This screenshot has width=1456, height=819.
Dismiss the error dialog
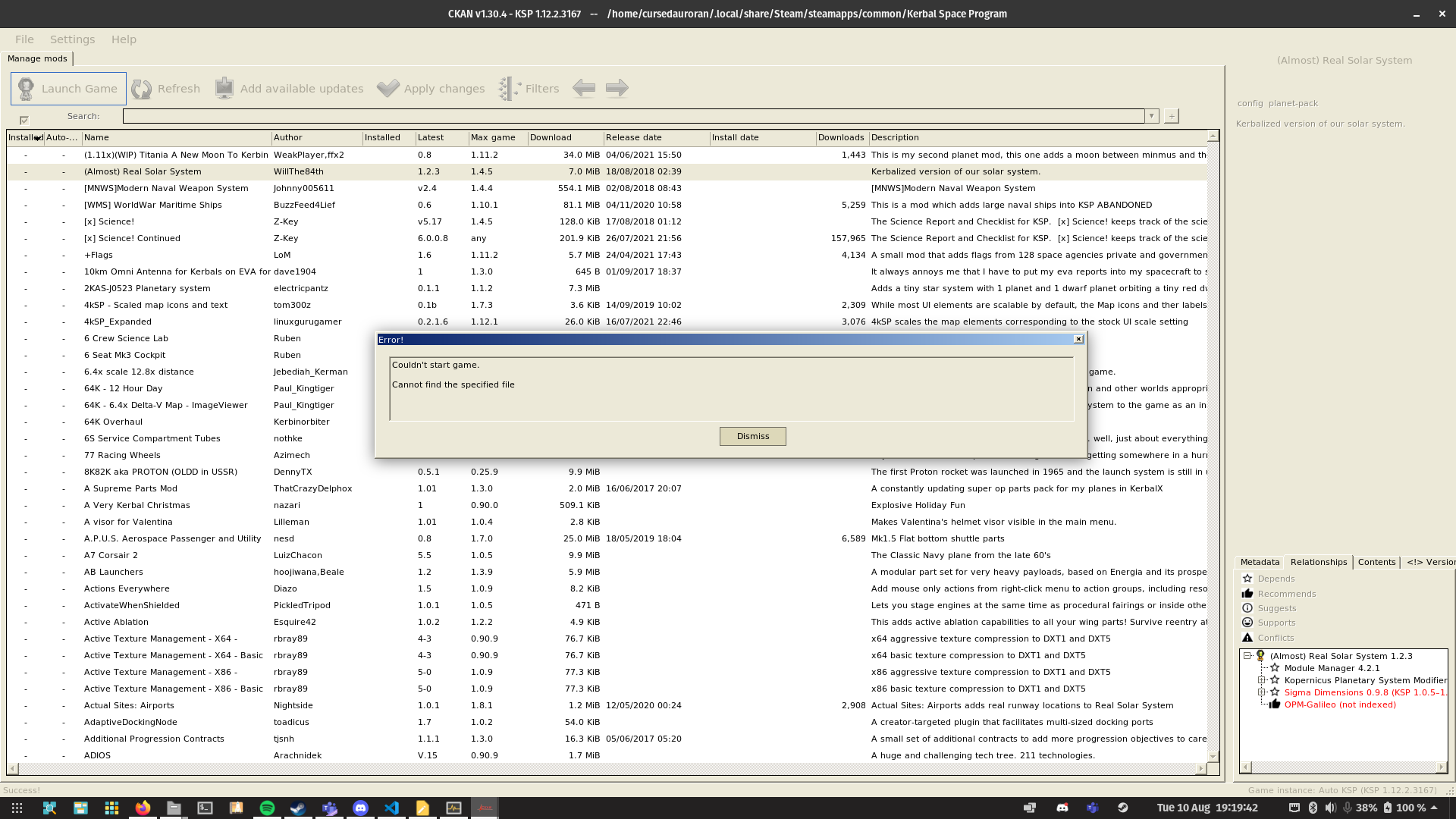tap(752, 436)
